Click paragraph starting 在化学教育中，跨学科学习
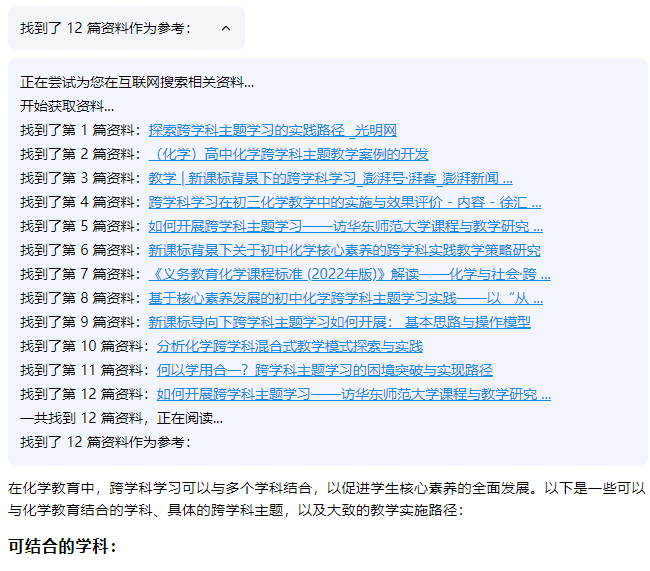The width and height of the screenshot is (650, 571). pos(327,499)
